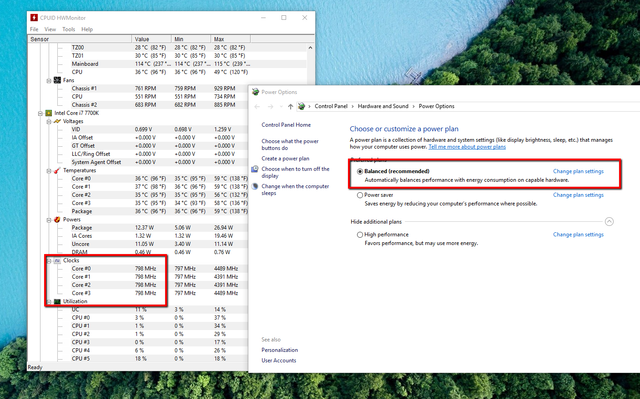Click the Up arrow in Power Options
This screenshot has width=640, height=399.
tap(290, 106)
